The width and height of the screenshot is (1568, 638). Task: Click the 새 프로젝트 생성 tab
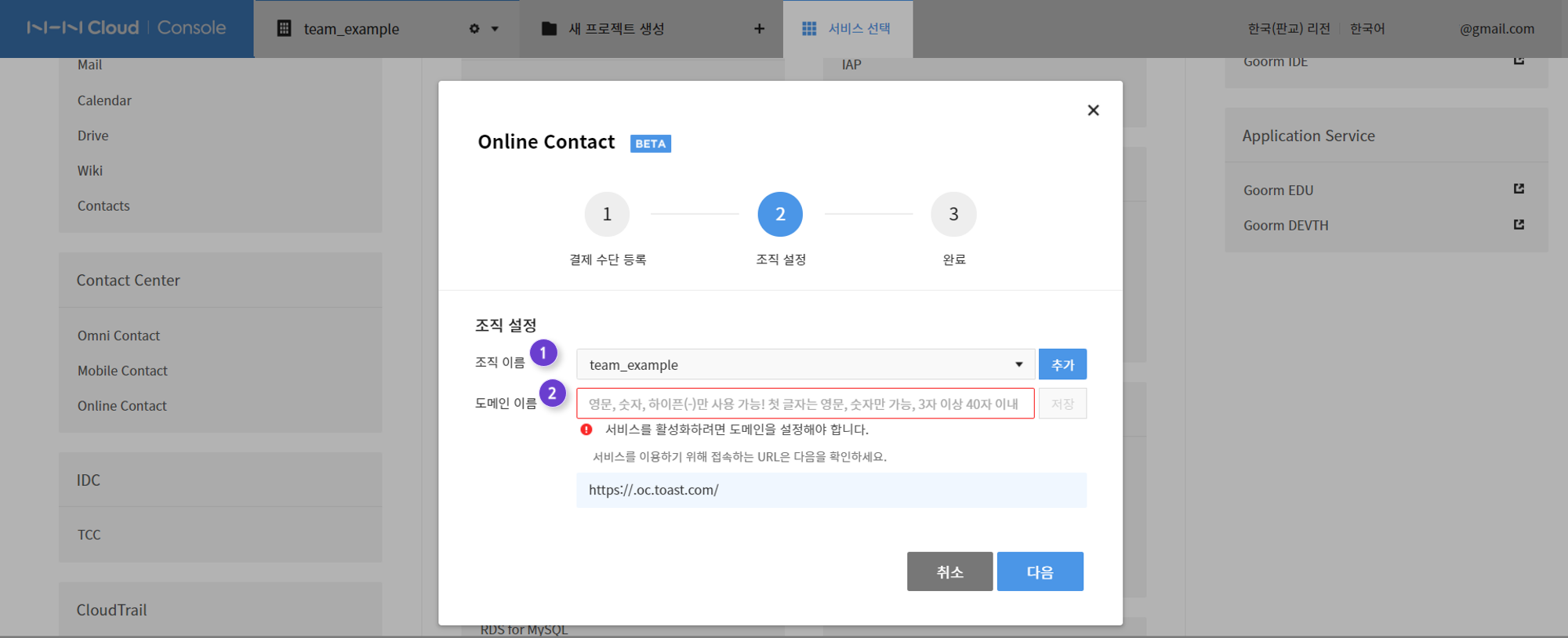tap(651, 29)
